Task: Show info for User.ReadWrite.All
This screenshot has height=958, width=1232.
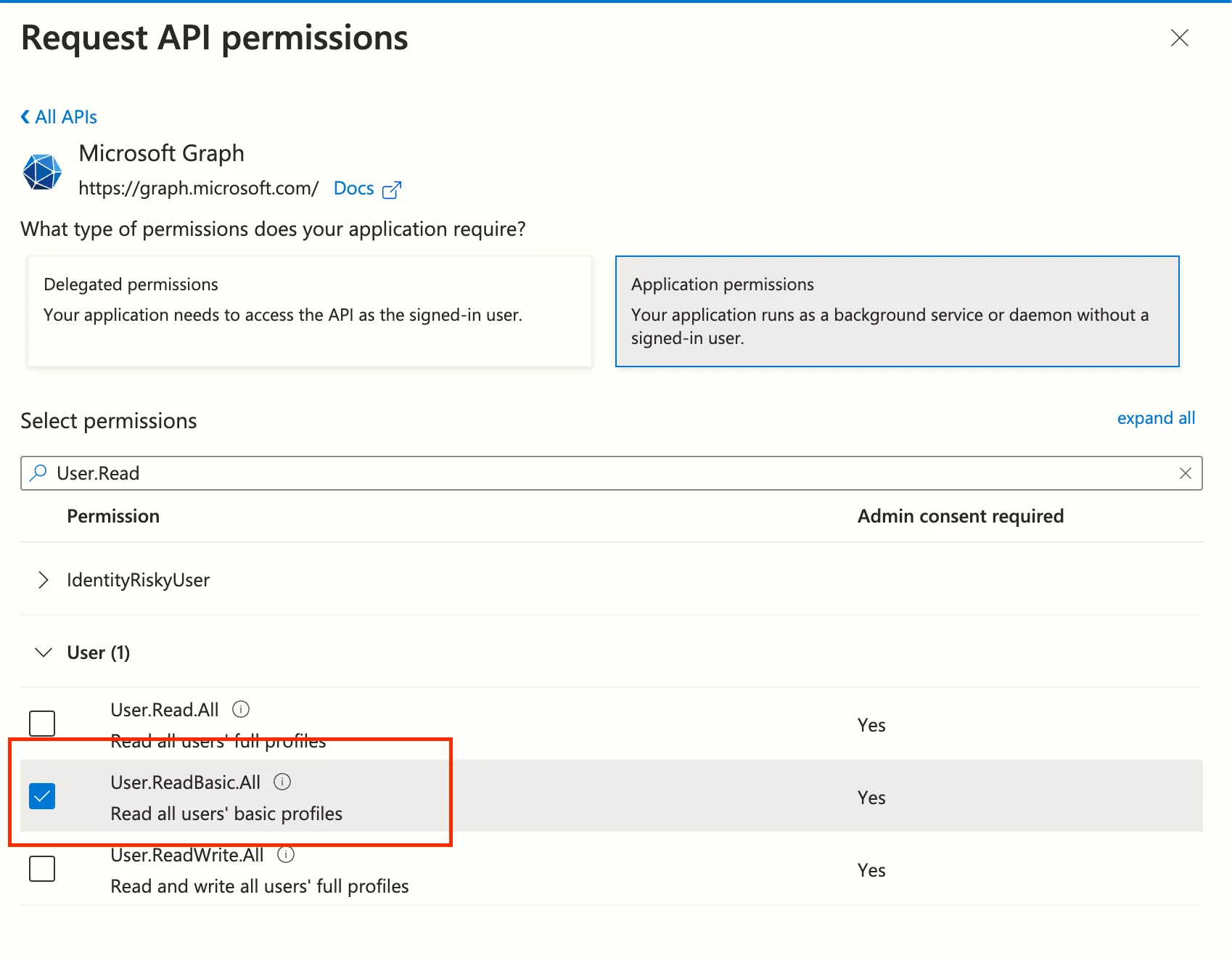Action: point(286,854)
